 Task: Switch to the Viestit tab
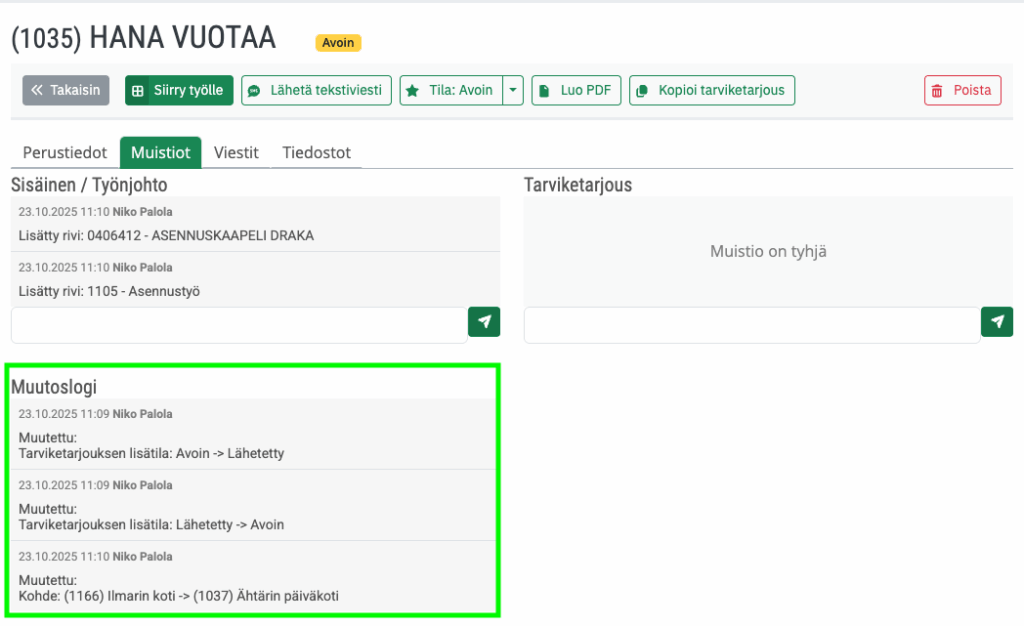coord(236,153)
